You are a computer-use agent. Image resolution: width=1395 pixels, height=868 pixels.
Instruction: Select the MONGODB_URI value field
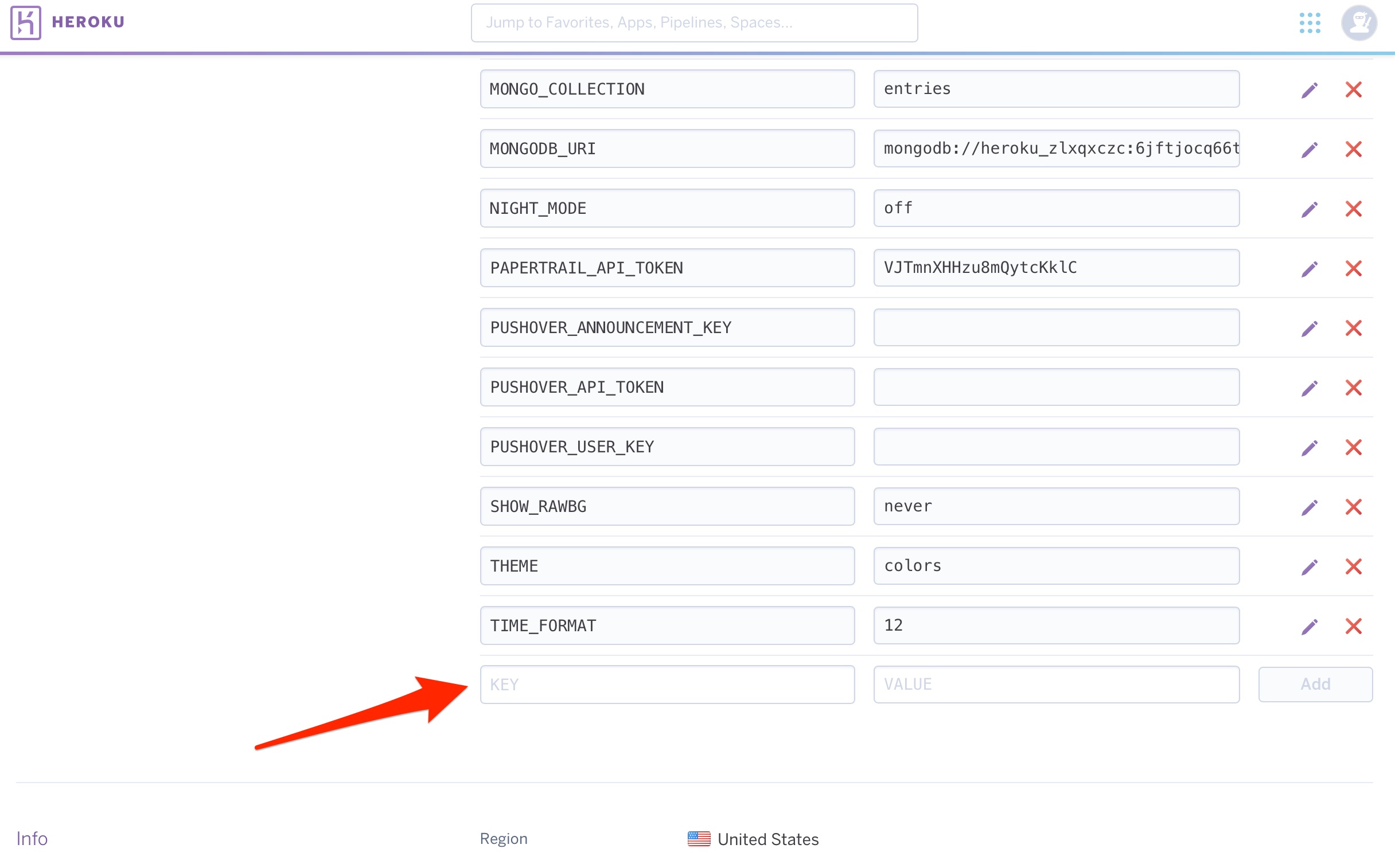click(x=1056, y=148)
